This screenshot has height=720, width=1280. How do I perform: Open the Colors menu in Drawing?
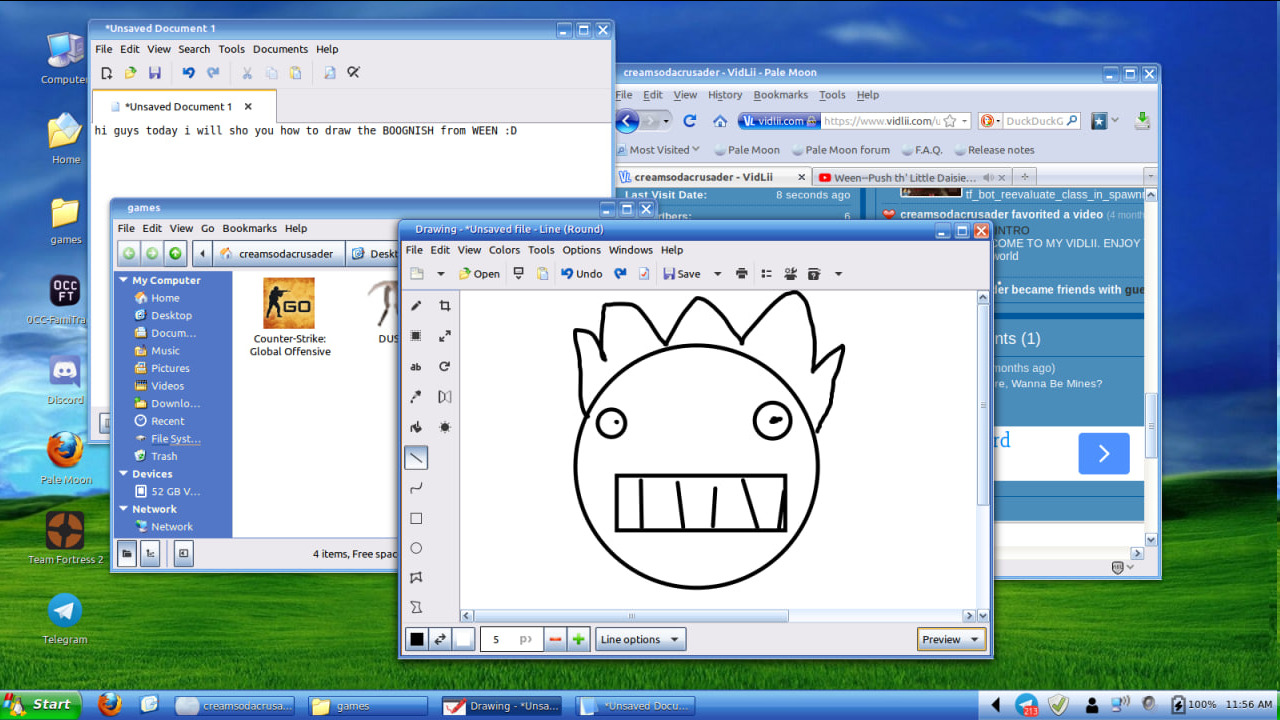point(504,250)
